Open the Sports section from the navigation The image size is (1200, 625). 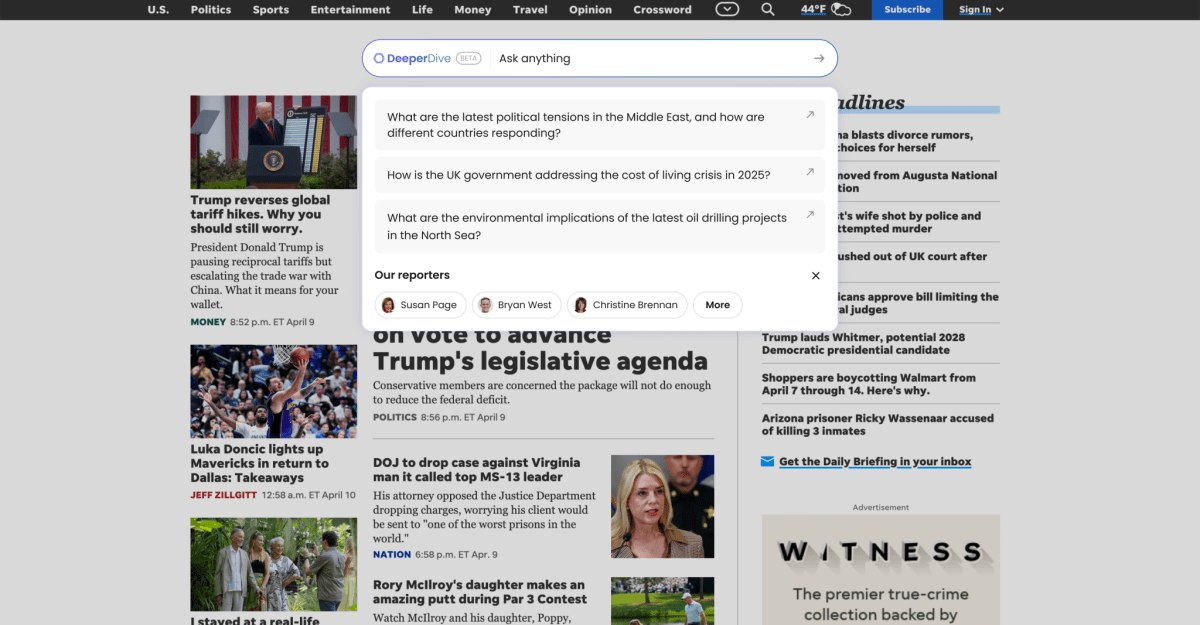click(270, 9)
